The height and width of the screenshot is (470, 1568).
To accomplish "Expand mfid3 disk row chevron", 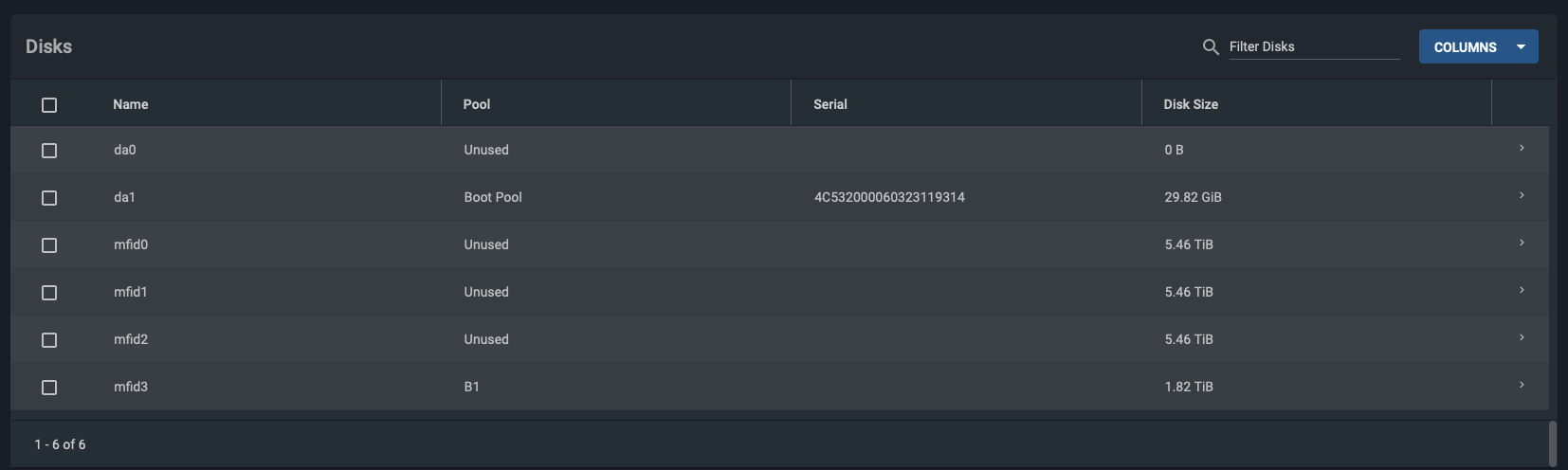I will click(1522, 385).
